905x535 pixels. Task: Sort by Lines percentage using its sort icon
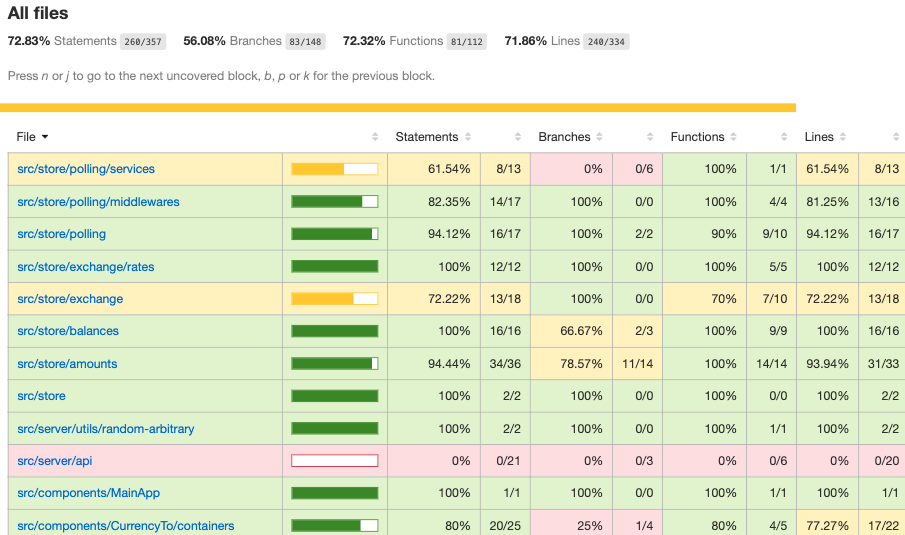click(x=843, y=137)
